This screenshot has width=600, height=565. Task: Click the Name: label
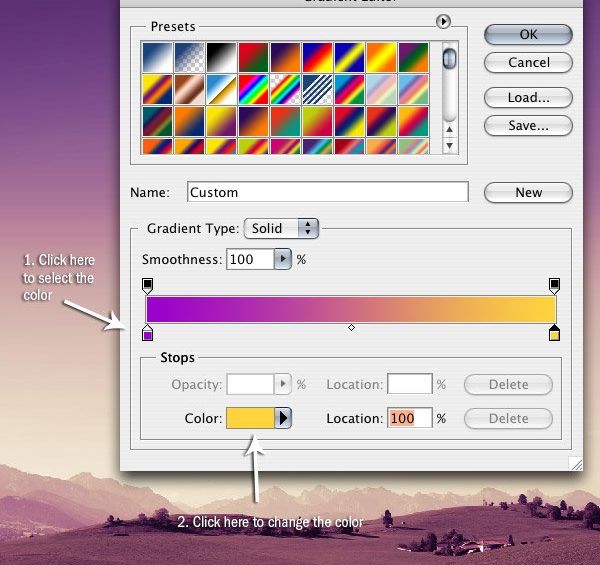[x=150, y=192]
